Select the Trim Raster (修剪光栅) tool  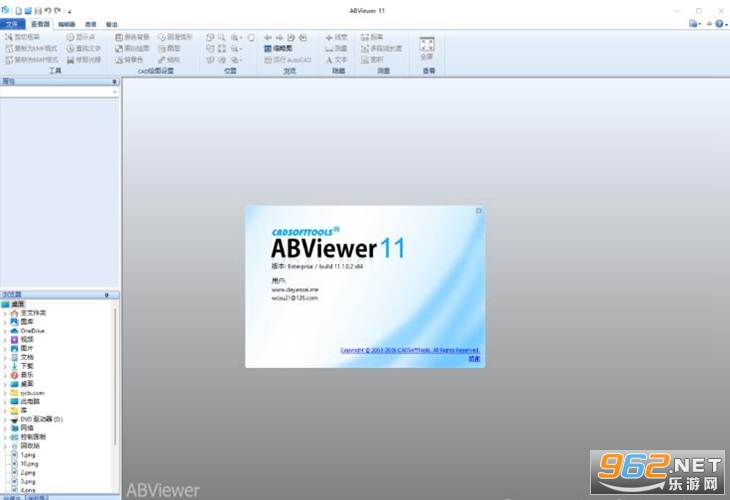tap(84, 60)
